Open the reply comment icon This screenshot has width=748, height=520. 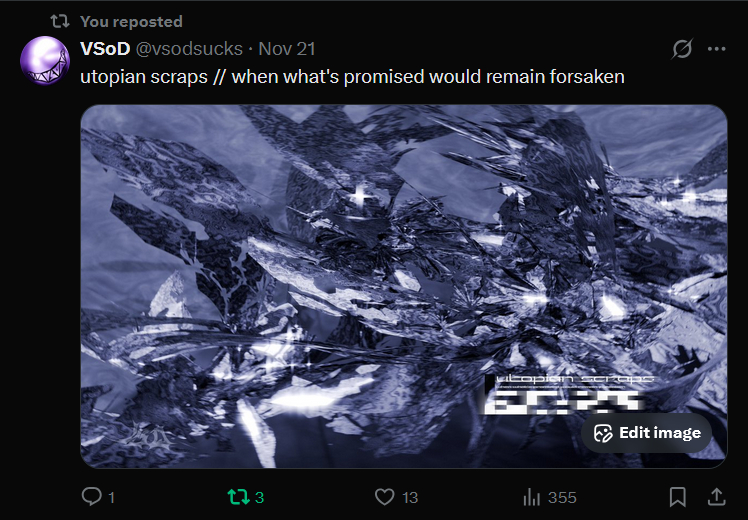click(x=92, y=497)
